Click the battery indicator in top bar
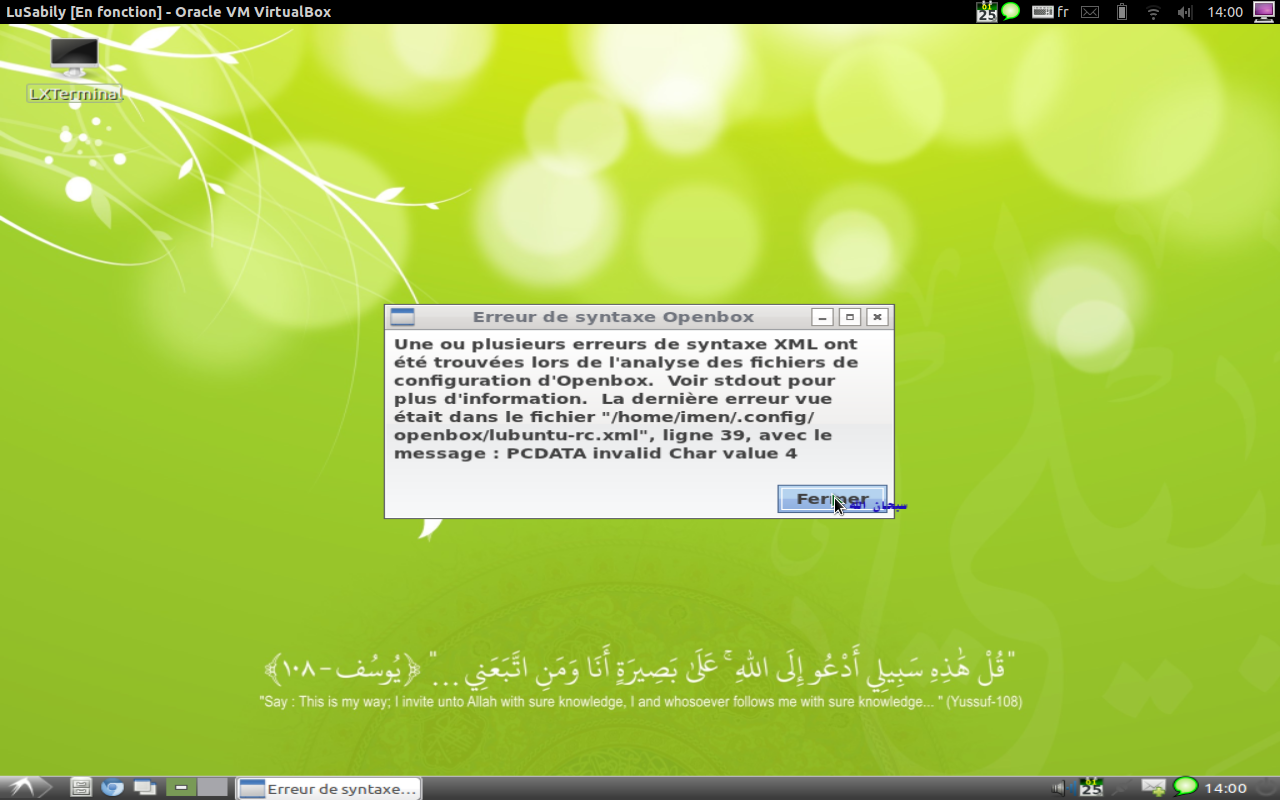 point(1121,12)
